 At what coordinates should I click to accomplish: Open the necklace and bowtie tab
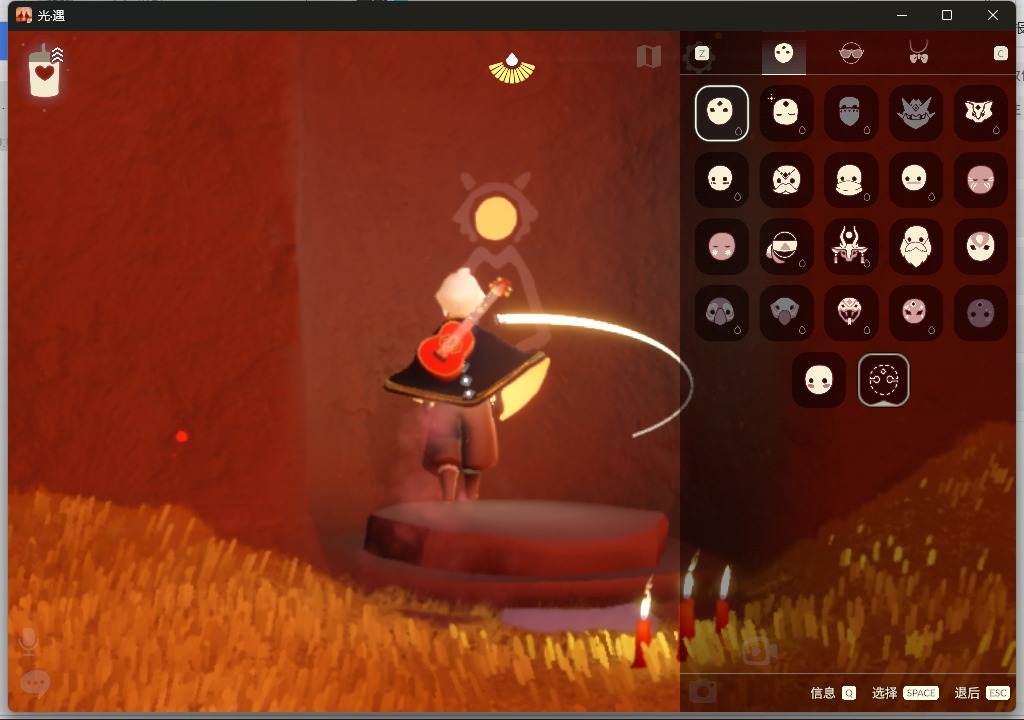coord(918,52)
